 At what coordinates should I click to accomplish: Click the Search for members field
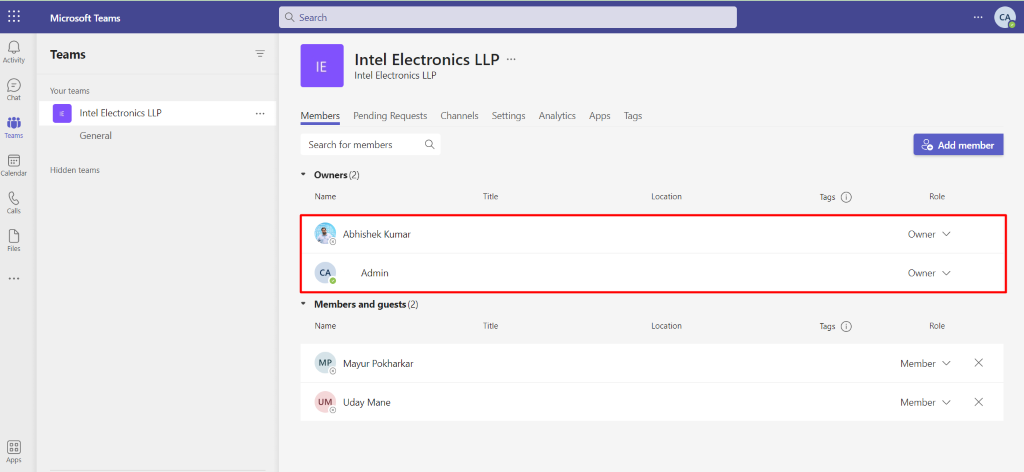pyautogui.click(x=370, y=145)
